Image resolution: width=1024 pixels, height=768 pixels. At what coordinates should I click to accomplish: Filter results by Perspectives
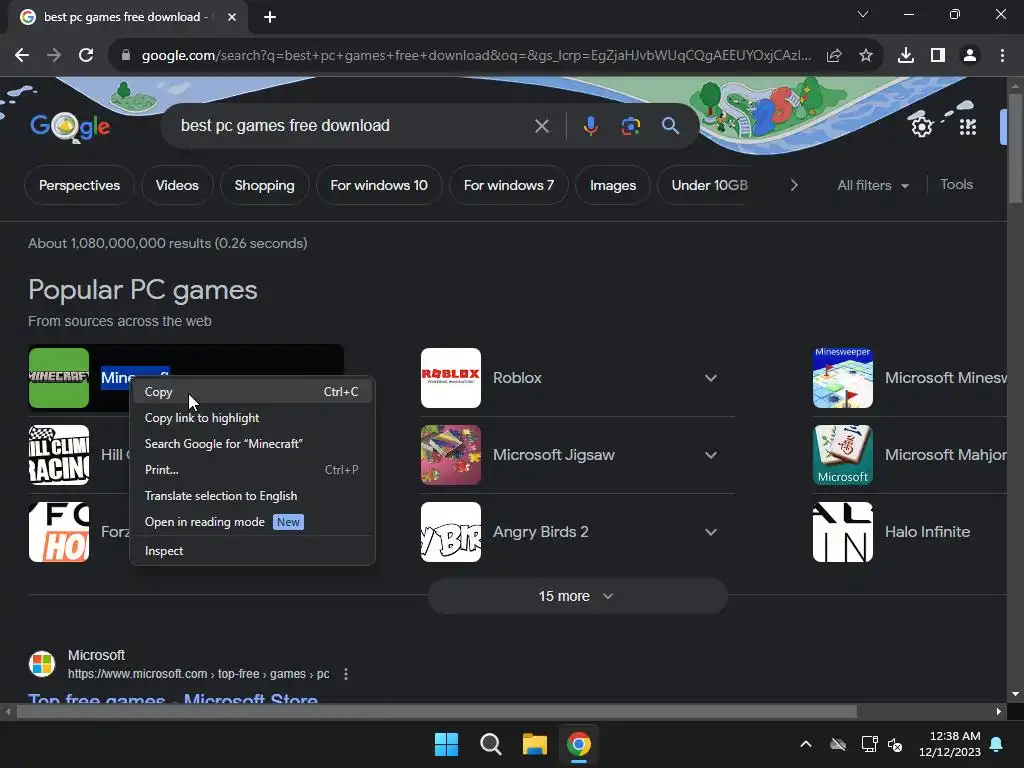tap(79, 185)
